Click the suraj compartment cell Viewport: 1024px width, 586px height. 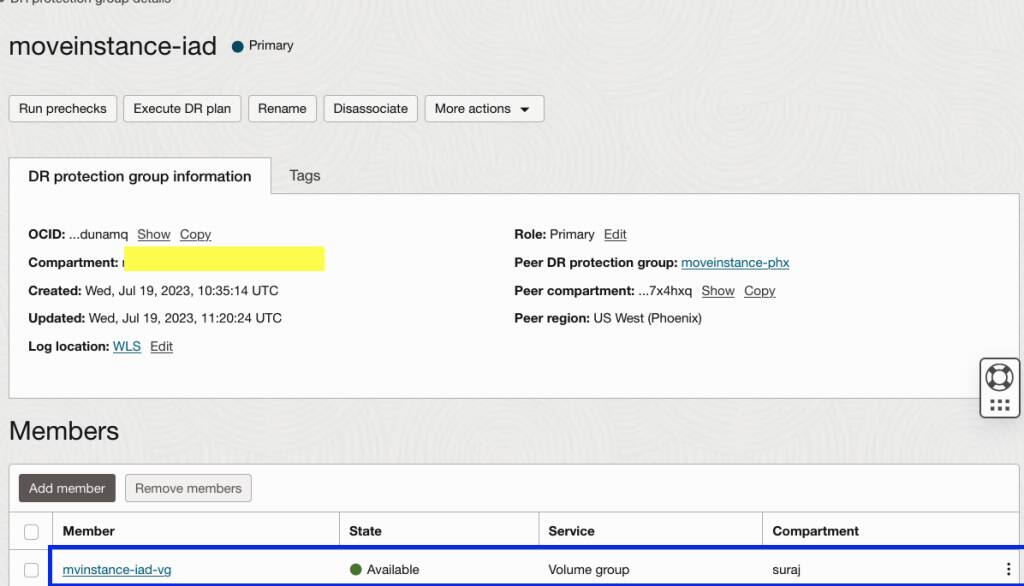coord(786,570)
